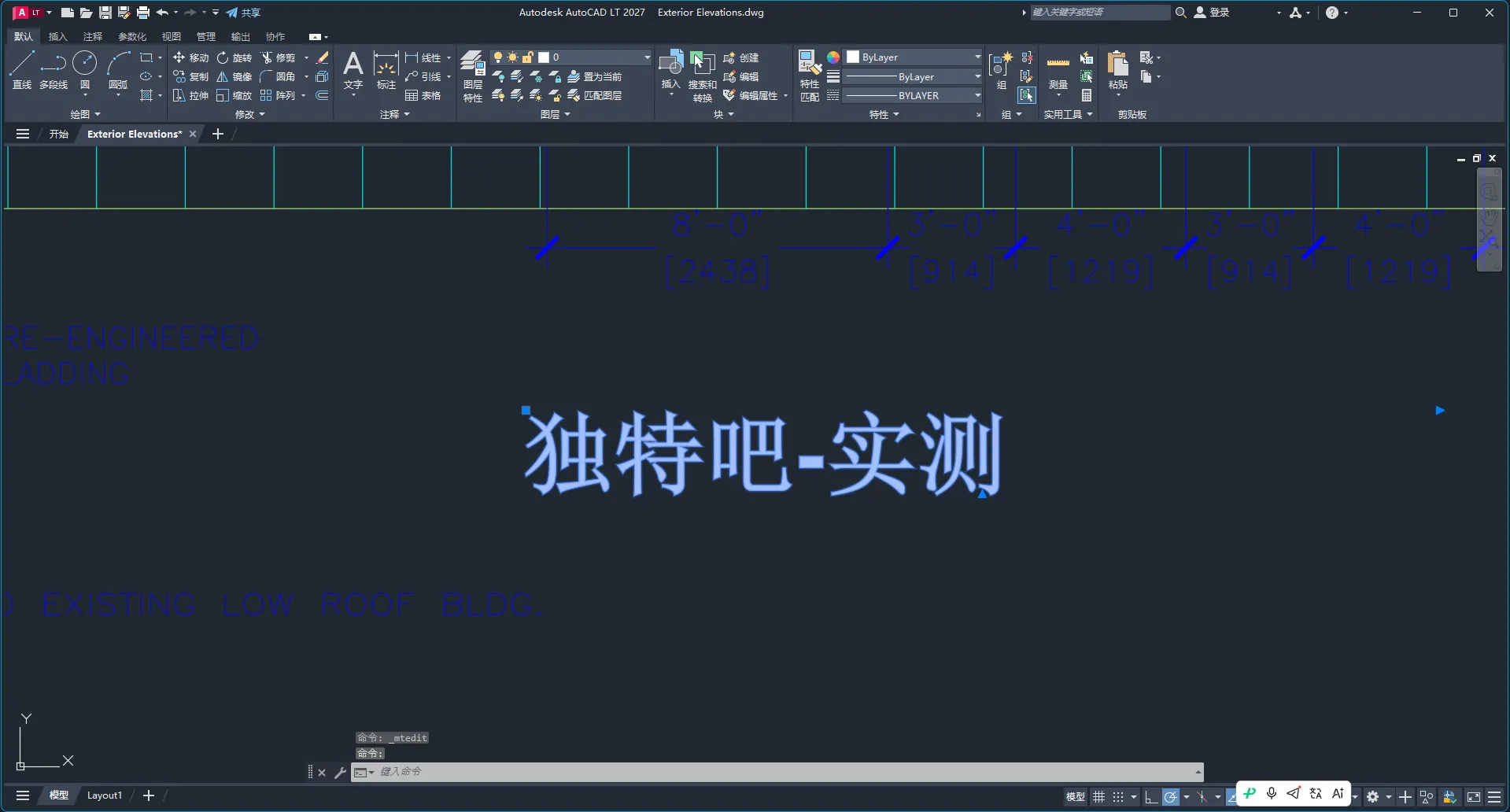Open the ByLayer lineweight dropdown
The image size is (1510, 812).
point(914,76)
